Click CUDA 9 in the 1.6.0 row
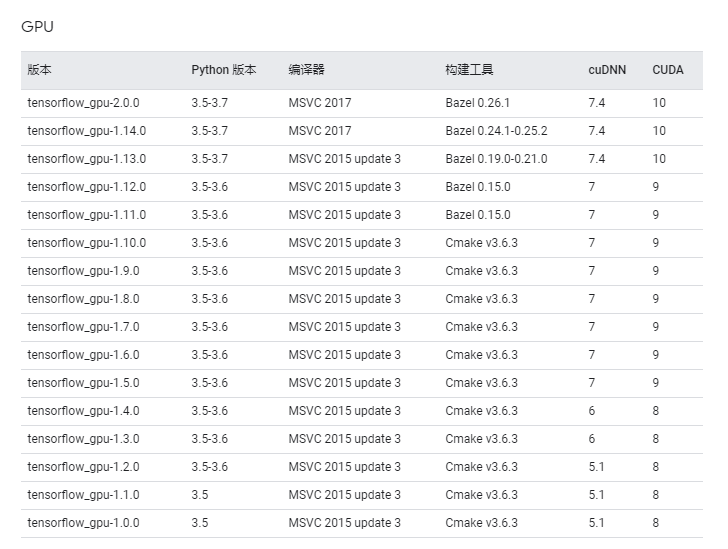Image resolution: width=728 pixels, height=549 pixels. click(656, 355)
